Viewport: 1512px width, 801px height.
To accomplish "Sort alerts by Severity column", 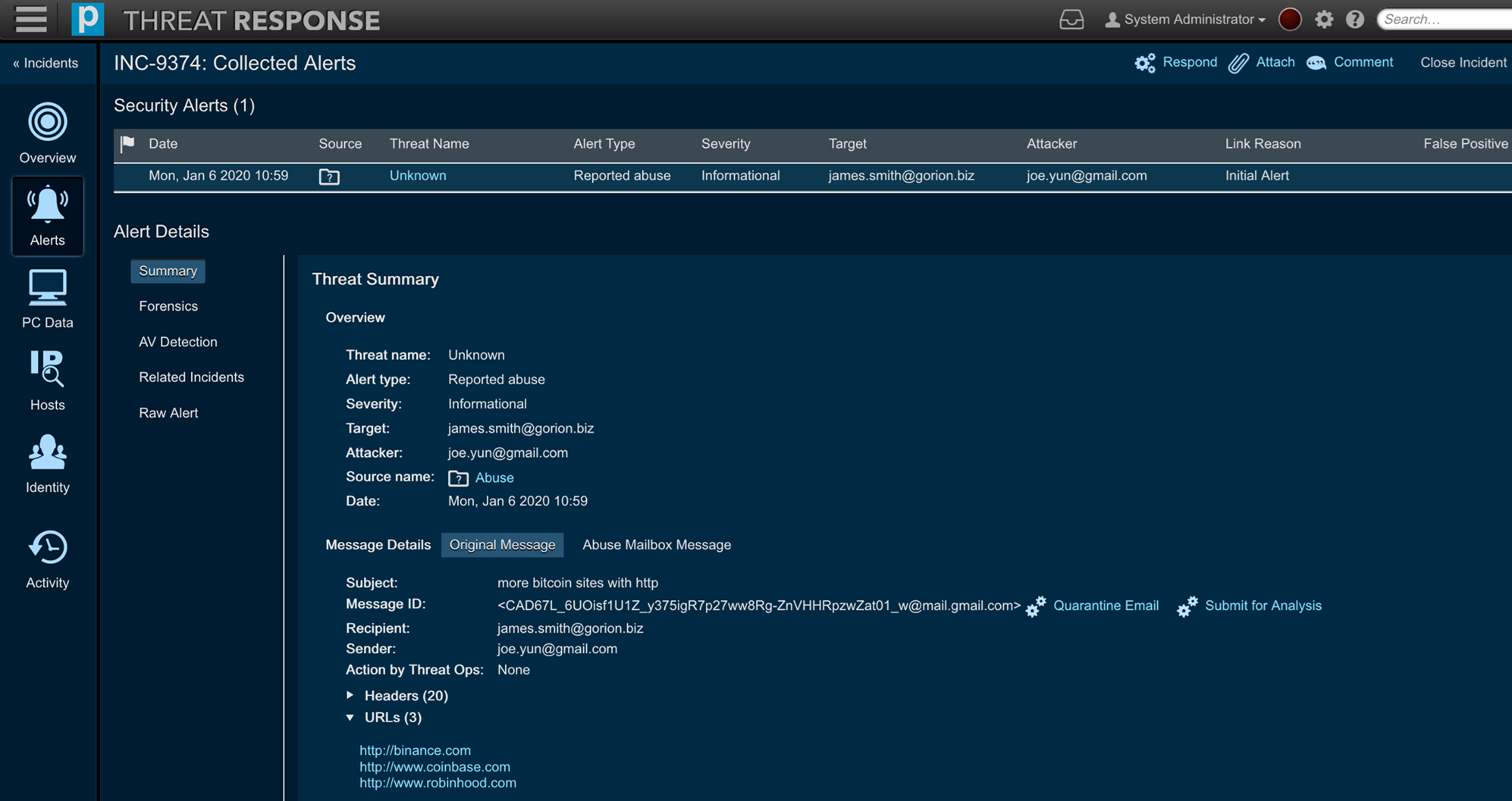I will [x=726, y=143].
